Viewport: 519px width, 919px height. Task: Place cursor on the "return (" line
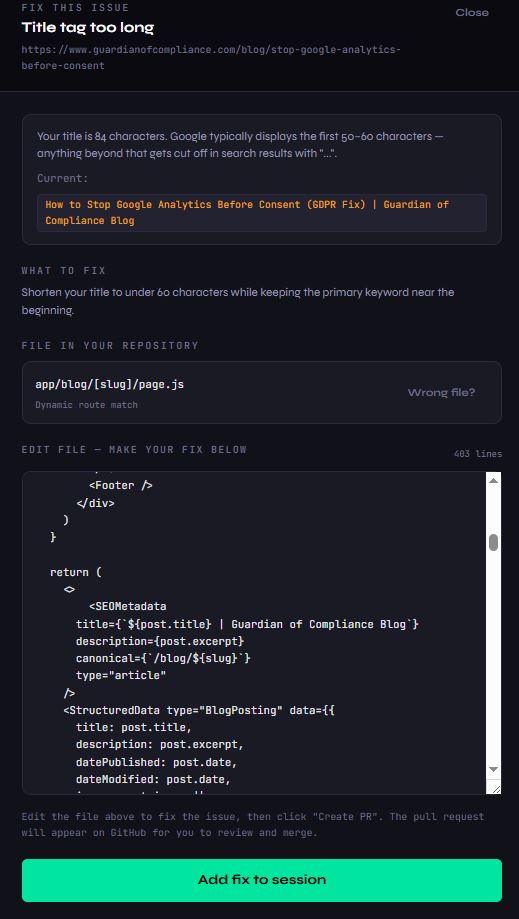click(76, 572)
